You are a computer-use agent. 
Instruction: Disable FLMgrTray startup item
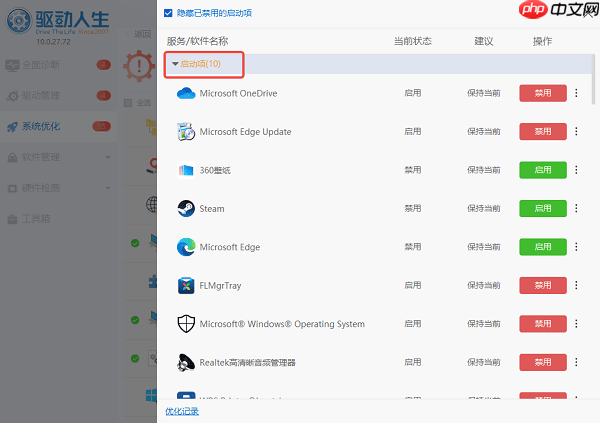tap(543, 285)
